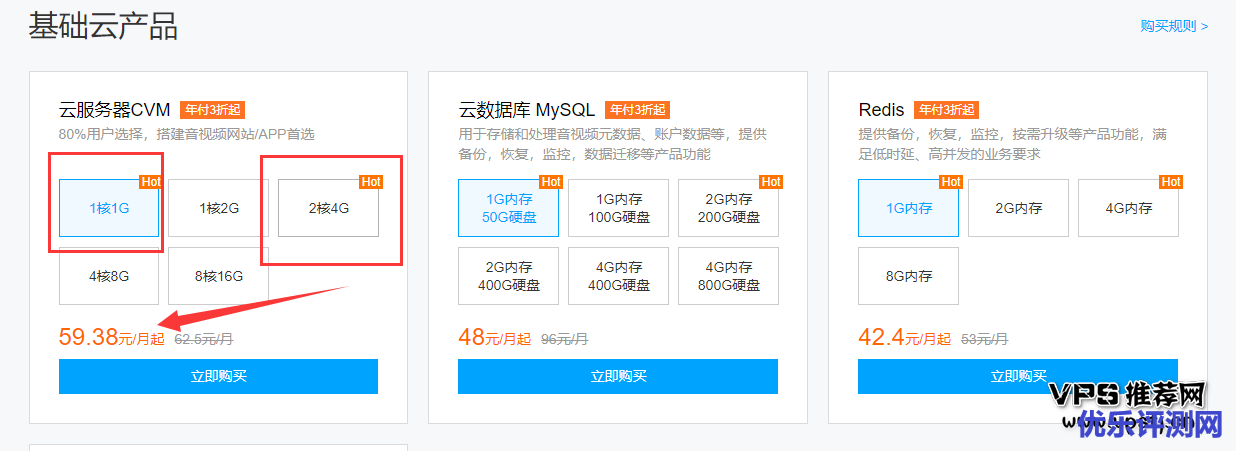Click the Hot tag on 1核1G
Image resolution: width=1236 pixels, height=451 pixels.
click(150, 182)
